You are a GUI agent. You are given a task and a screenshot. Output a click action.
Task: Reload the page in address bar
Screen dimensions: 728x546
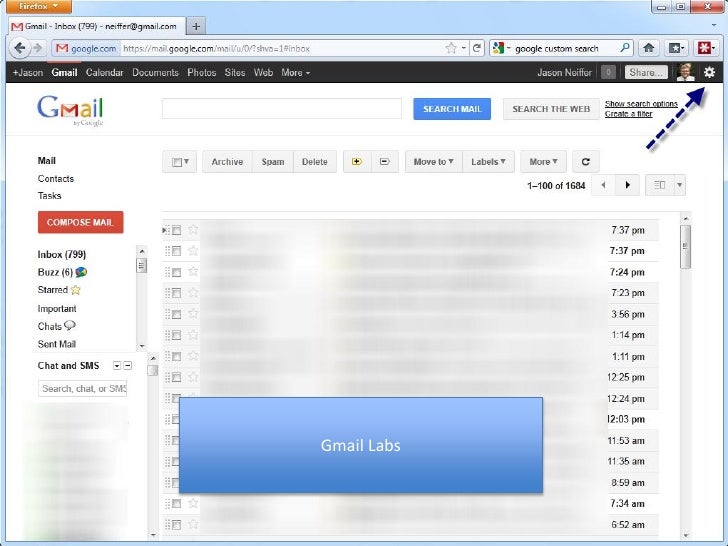pos(477,48)
